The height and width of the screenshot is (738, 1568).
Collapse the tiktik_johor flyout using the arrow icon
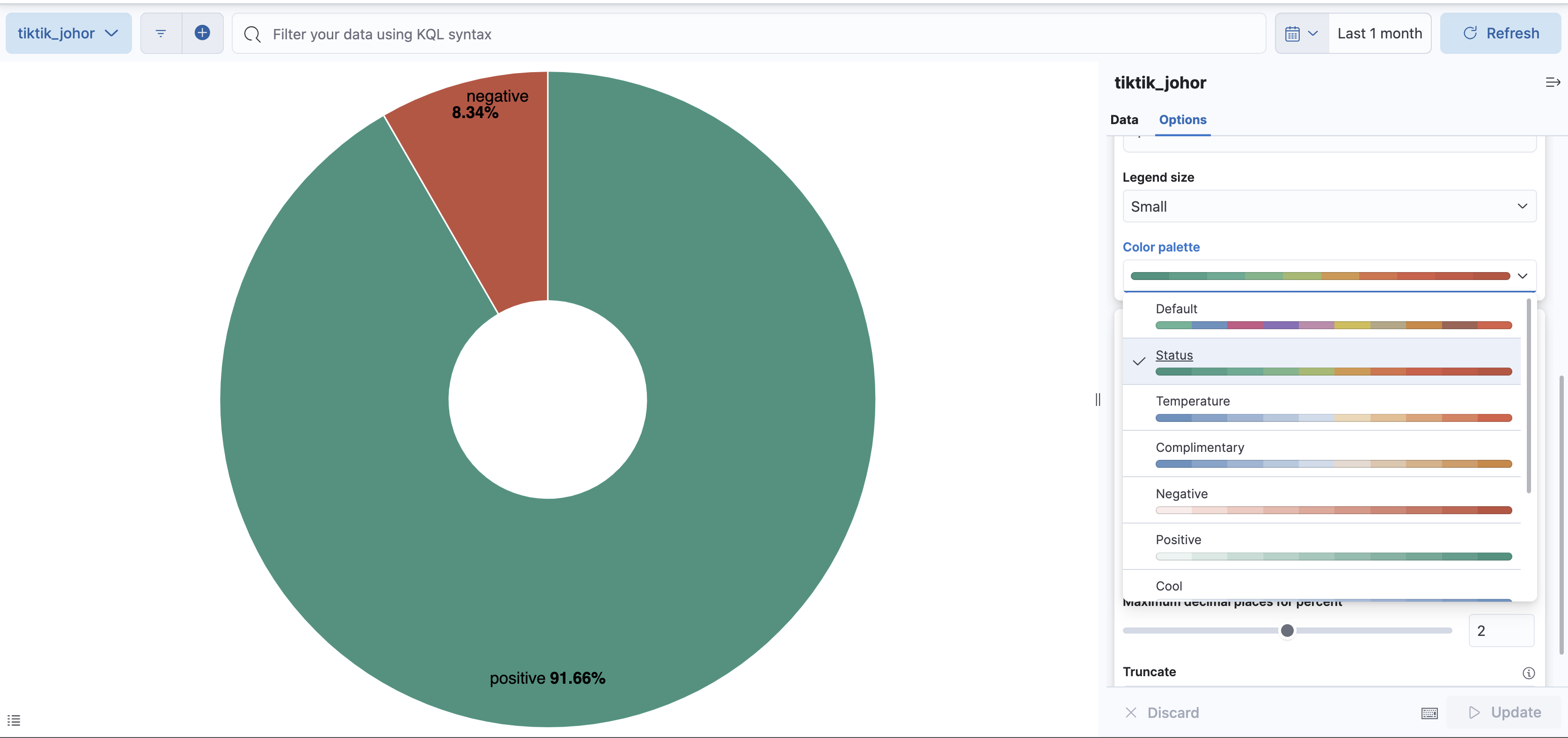(x=1552, y=82)
